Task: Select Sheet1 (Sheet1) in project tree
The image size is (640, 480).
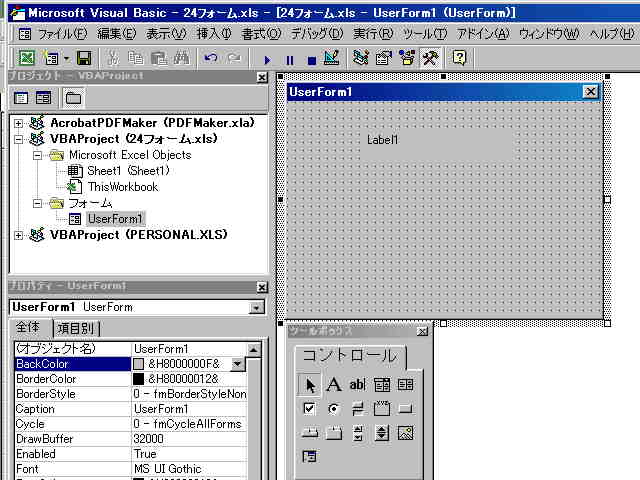Action: click(x=128, y=171)
